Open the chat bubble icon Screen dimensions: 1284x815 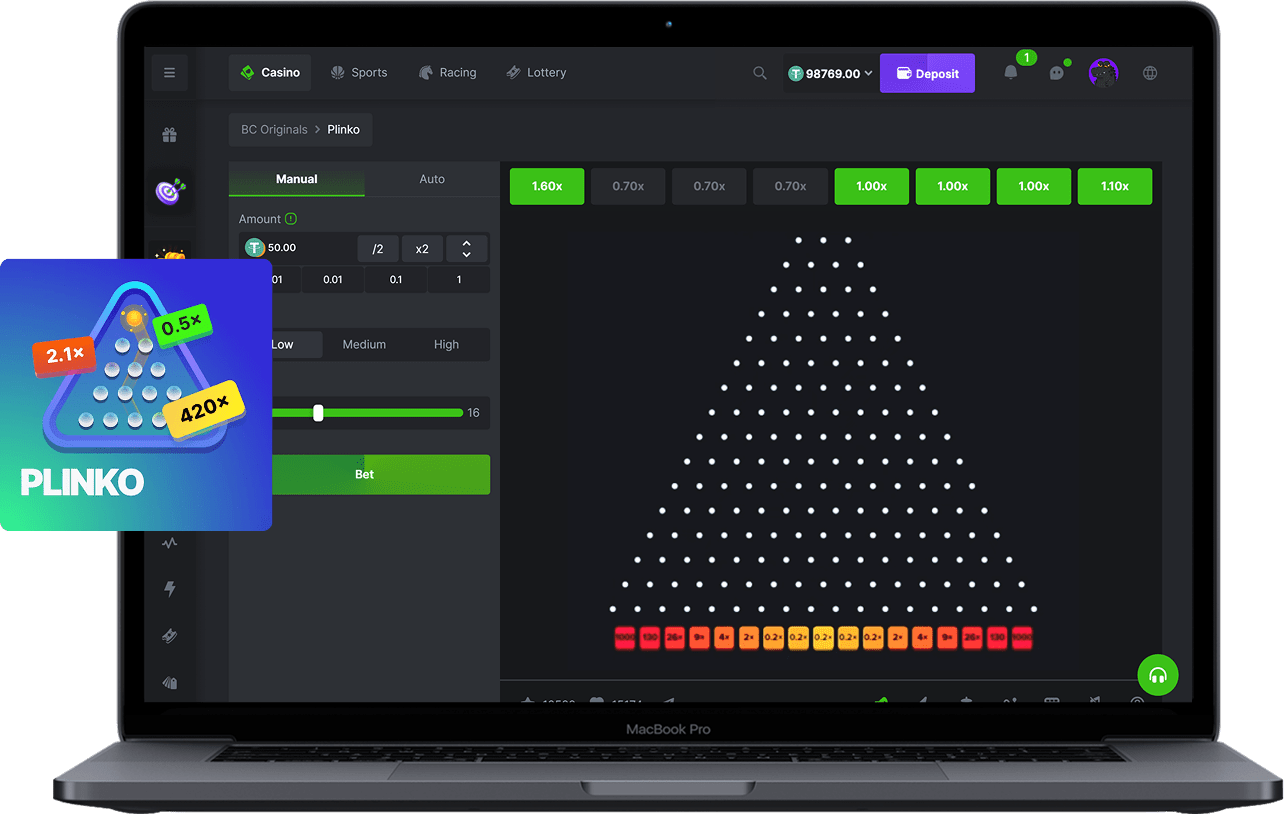point(1056,73)
